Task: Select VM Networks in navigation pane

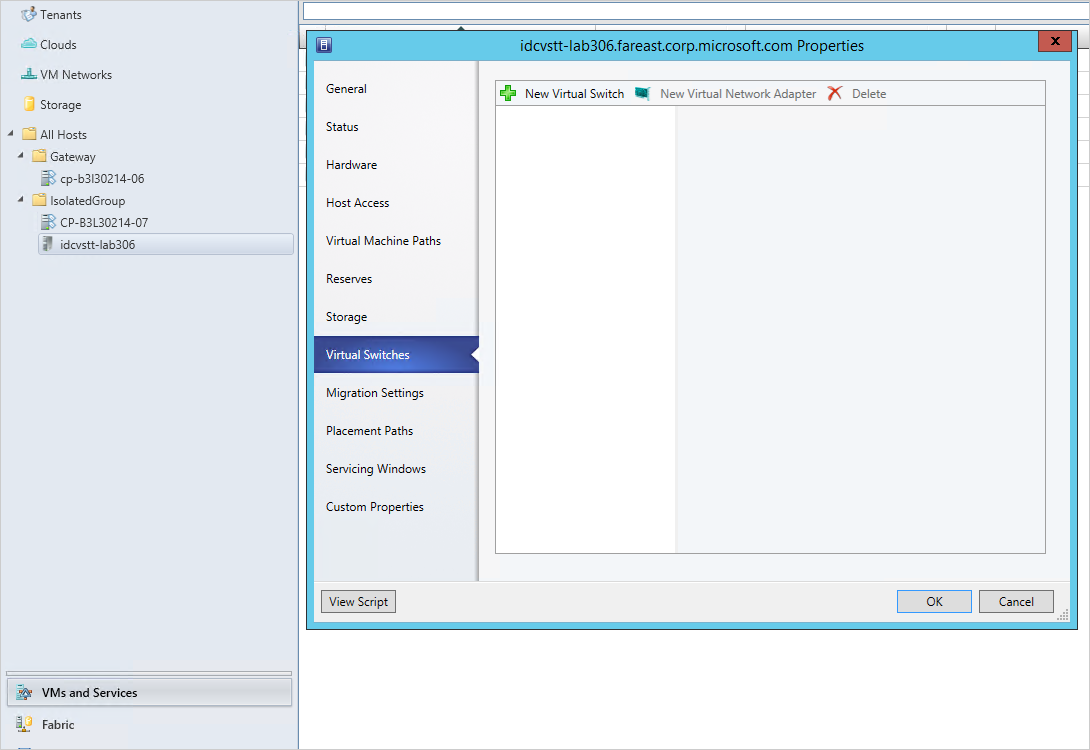Action: pyautogui.click(x=76, y=74)
